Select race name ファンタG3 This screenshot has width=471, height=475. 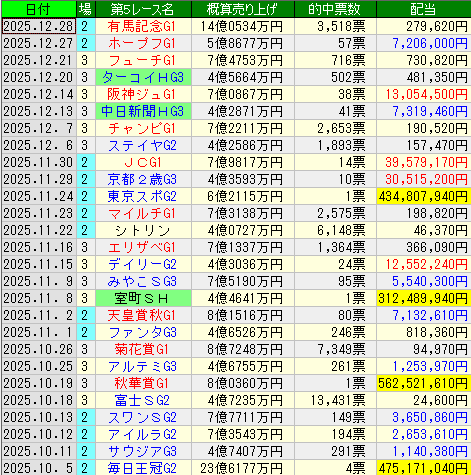(x=143, y=332)
